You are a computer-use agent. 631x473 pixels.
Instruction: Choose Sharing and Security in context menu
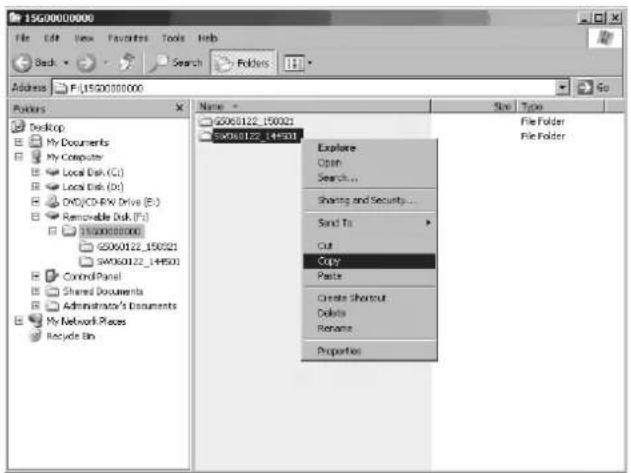[x=369, y=200]
